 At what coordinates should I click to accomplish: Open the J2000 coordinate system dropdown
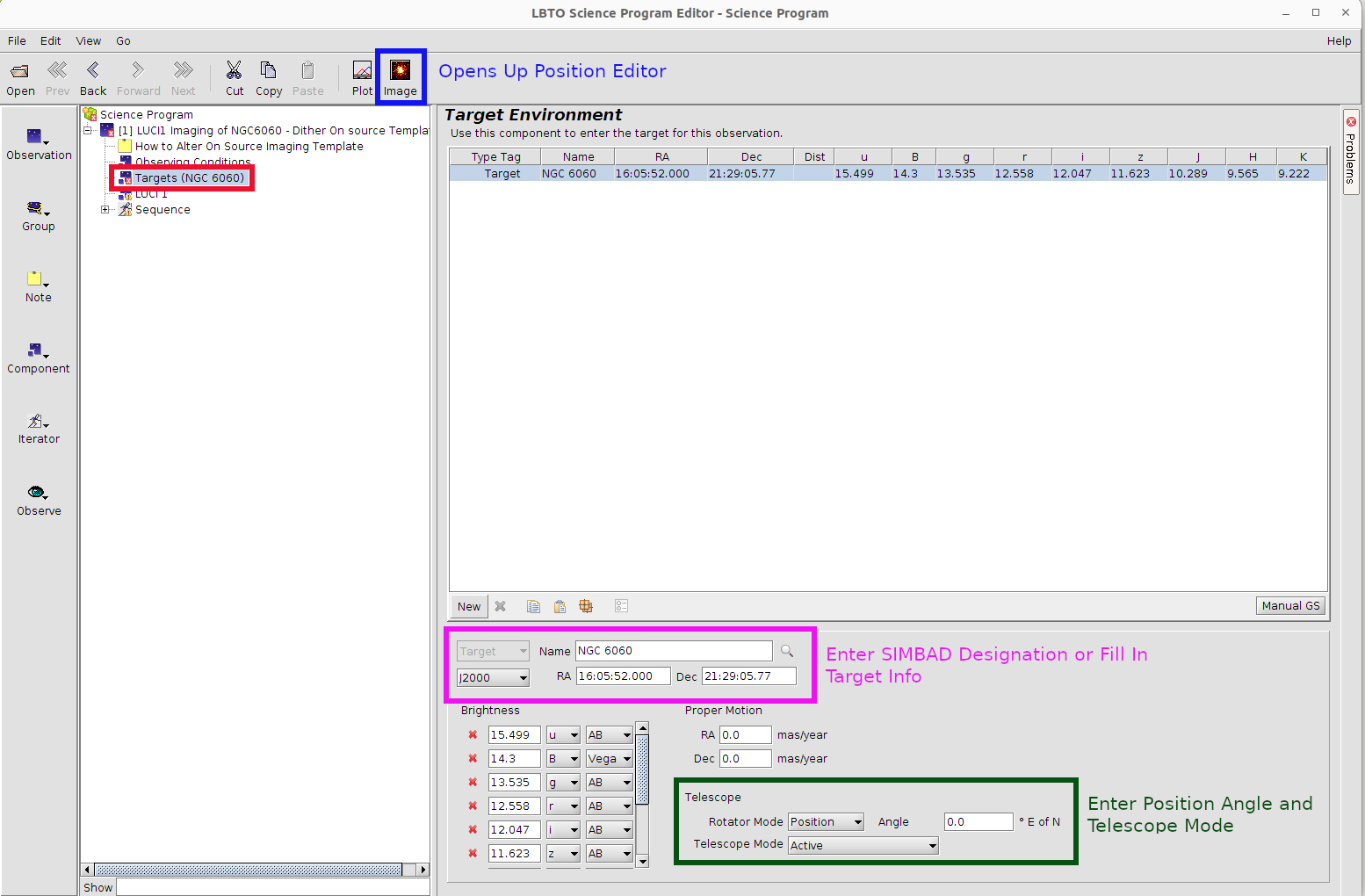[493, 678]
